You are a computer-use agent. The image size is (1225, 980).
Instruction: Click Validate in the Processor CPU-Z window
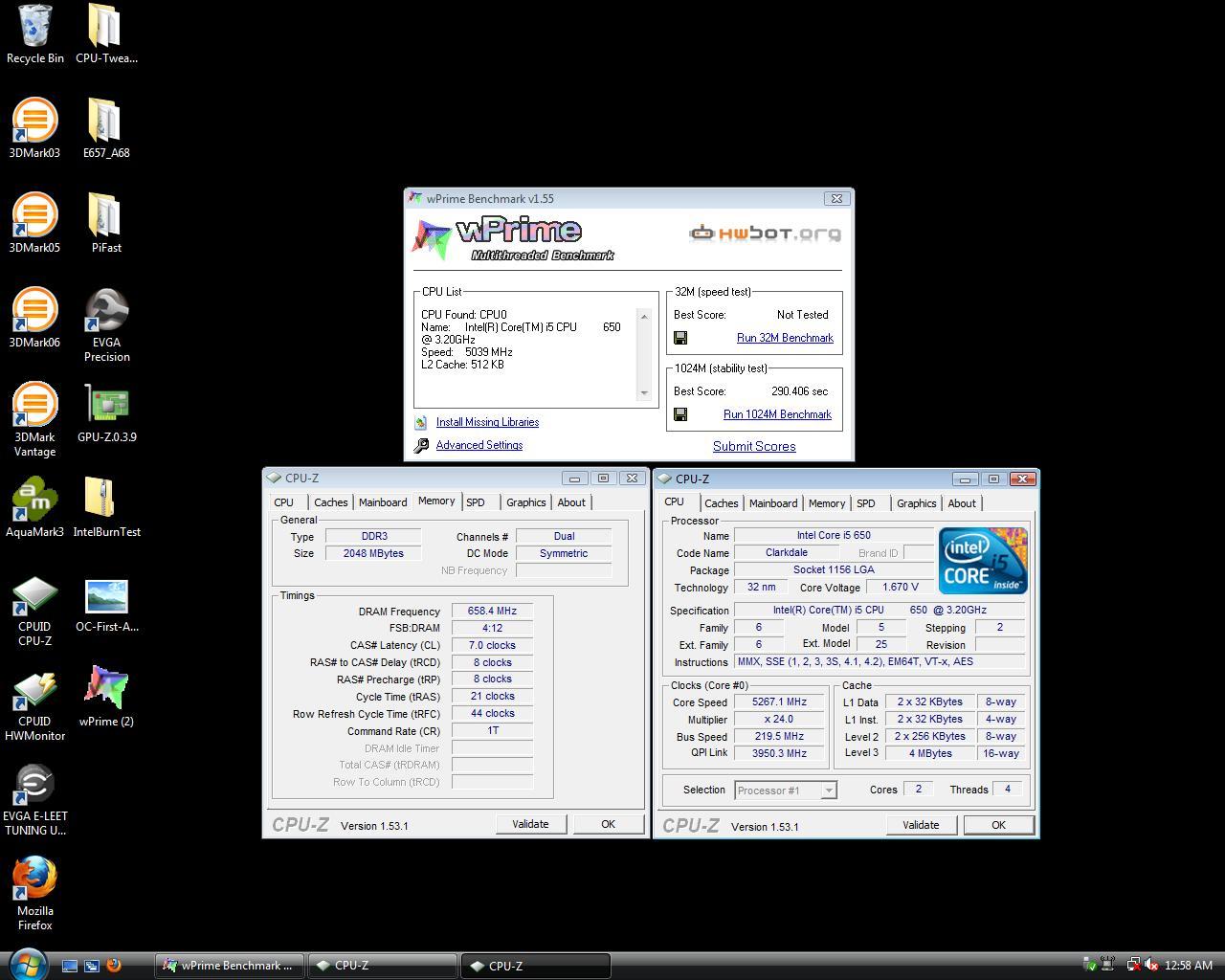coord(921,825)
